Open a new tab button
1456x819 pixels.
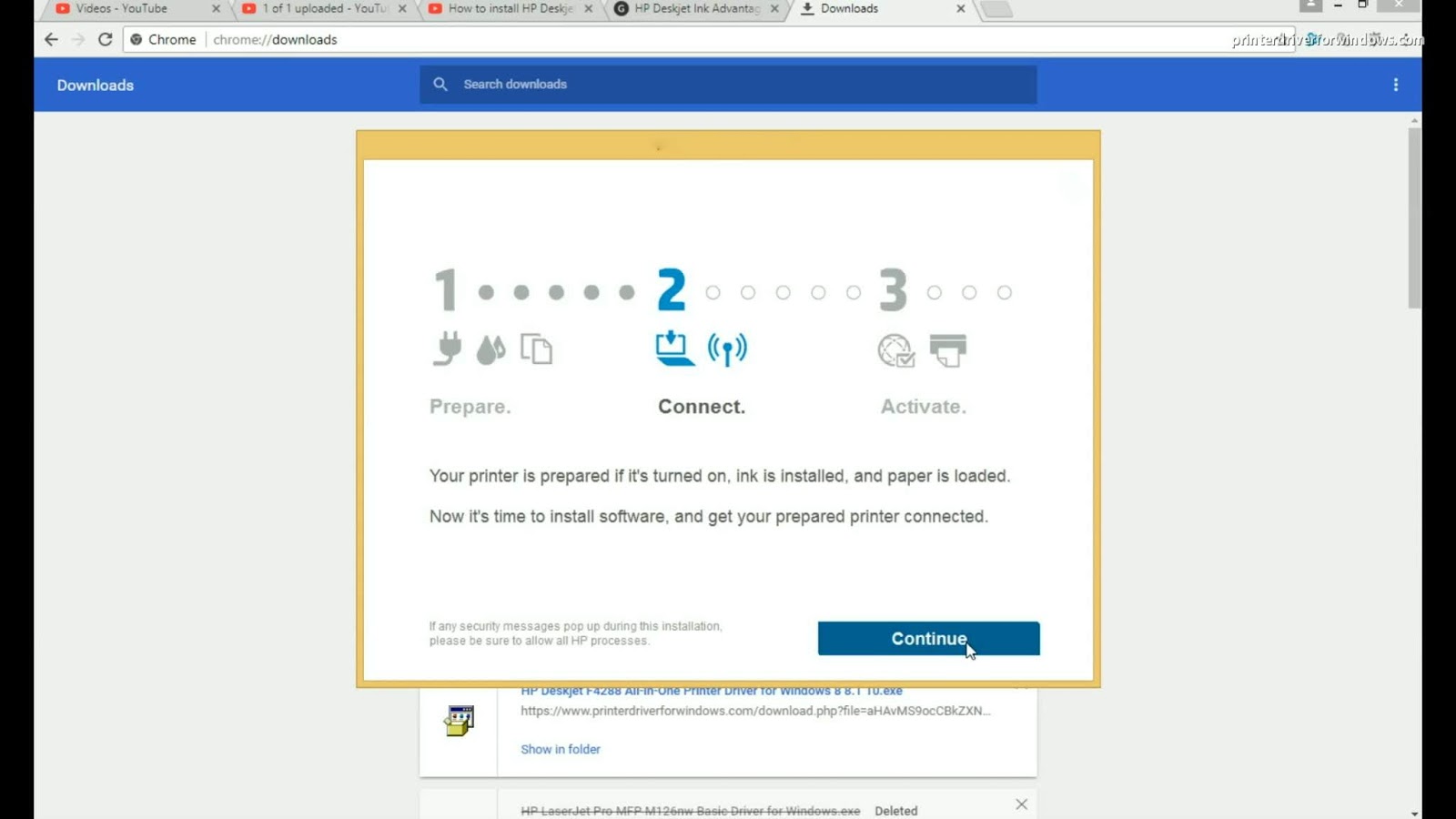tap(996, 9)
